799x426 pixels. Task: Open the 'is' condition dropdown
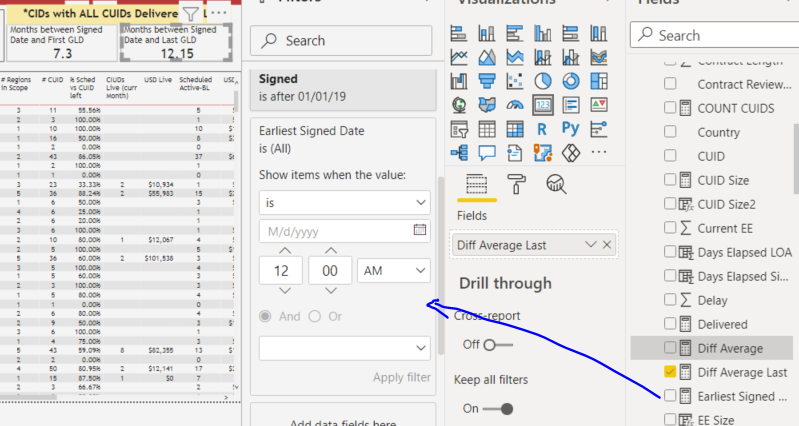pos(344,203)
